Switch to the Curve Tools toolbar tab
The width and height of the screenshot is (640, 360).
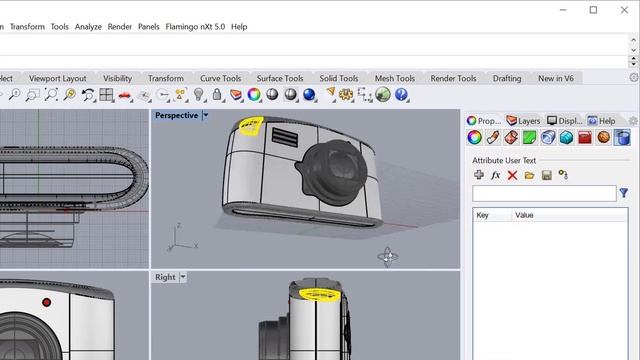click(x=220, y=78)
